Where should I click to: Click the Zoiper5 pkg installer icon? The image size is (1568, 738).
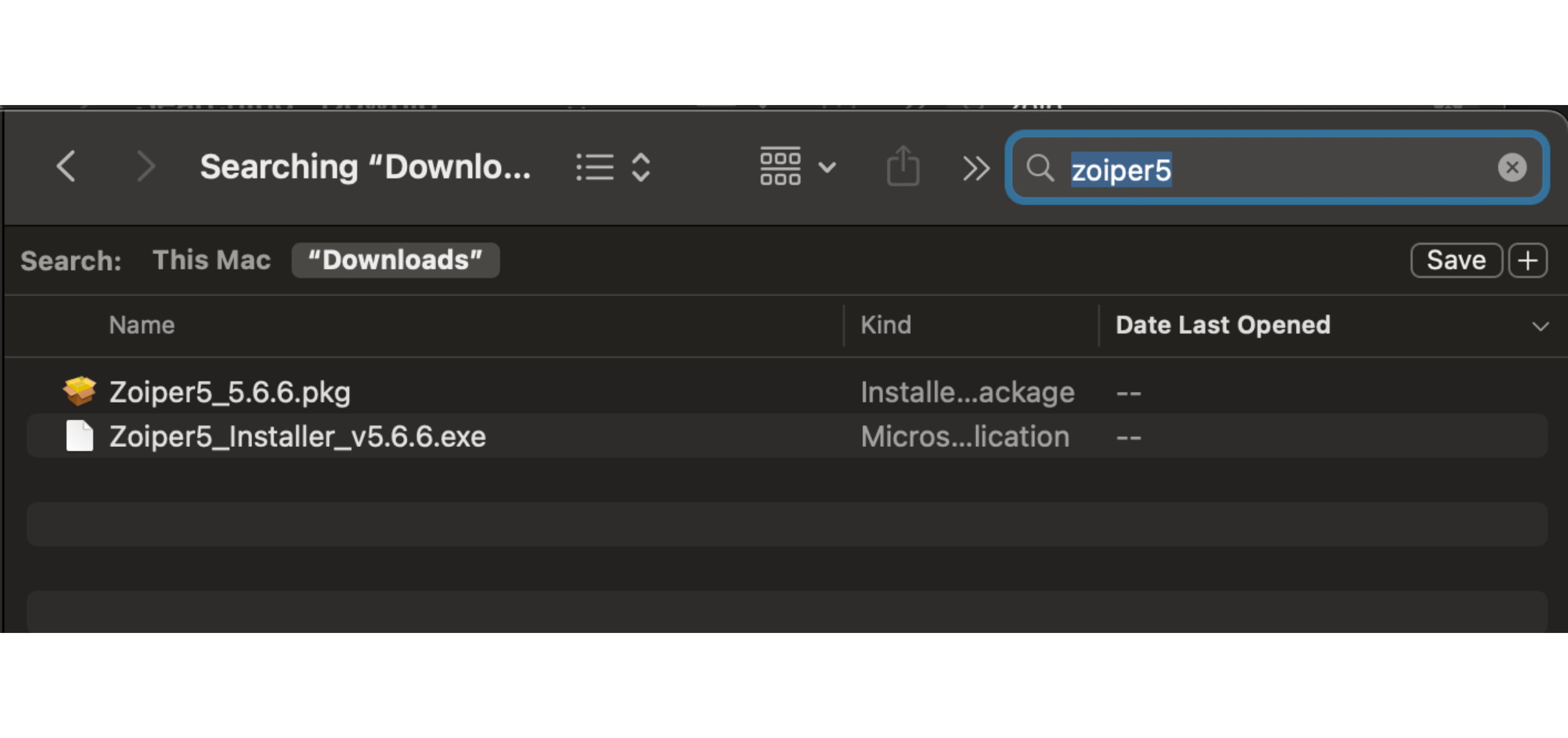tap(79, 391)
